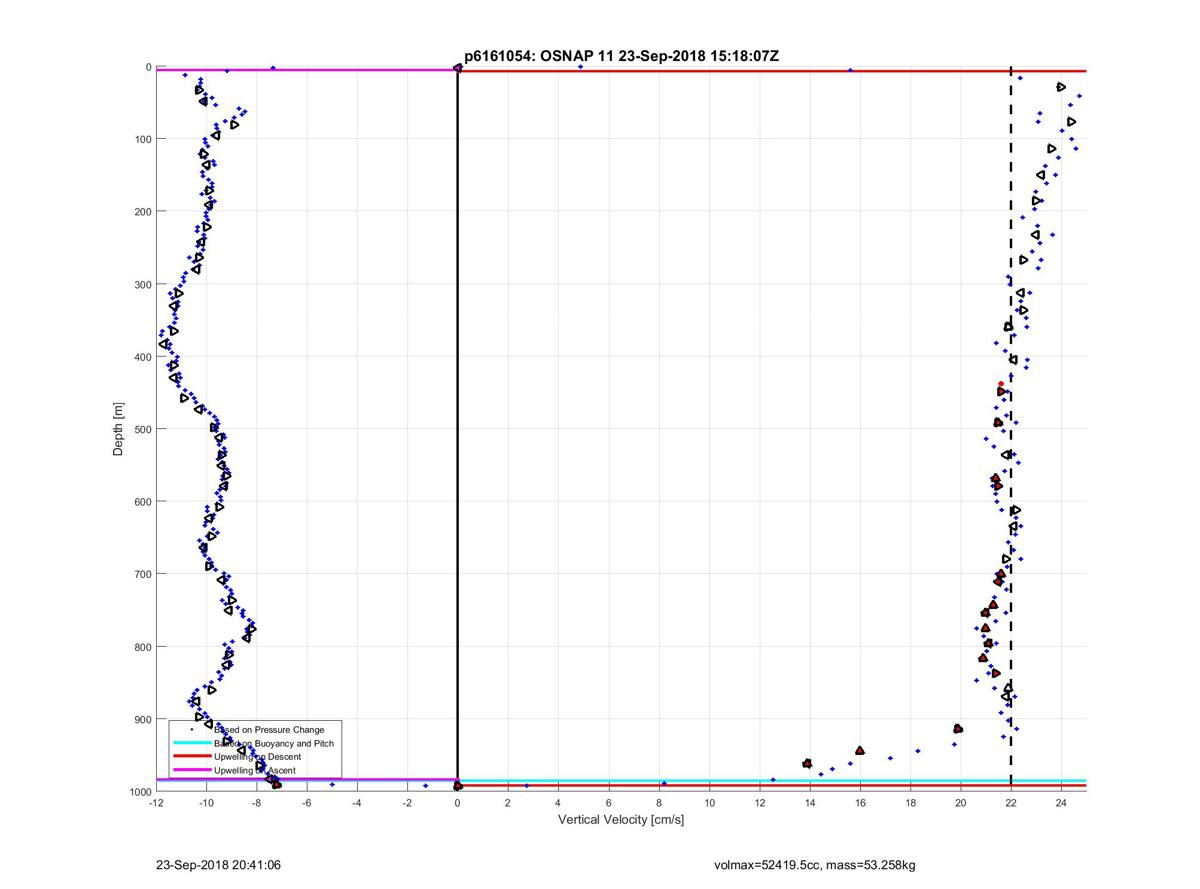Screen dimensions: 1200x889
Task: Click the velocity axis tick label "-6"
Action: [x=306, y=802]
